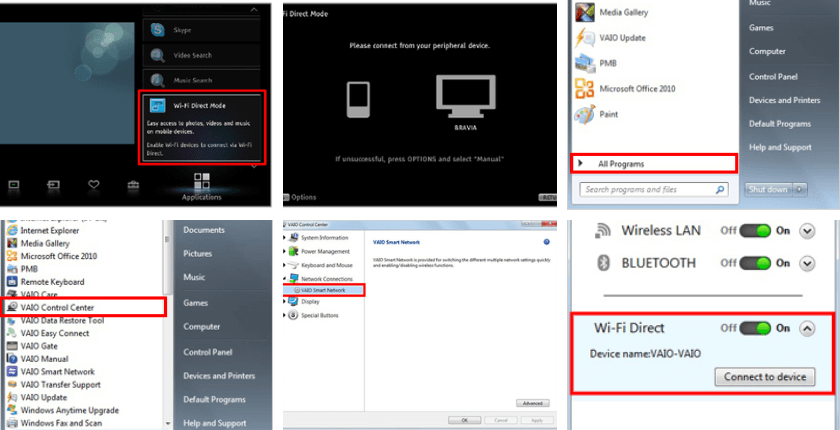Open the Video Search app icon
The height and width of the screenshot is (430, 840).
[158, 55]
